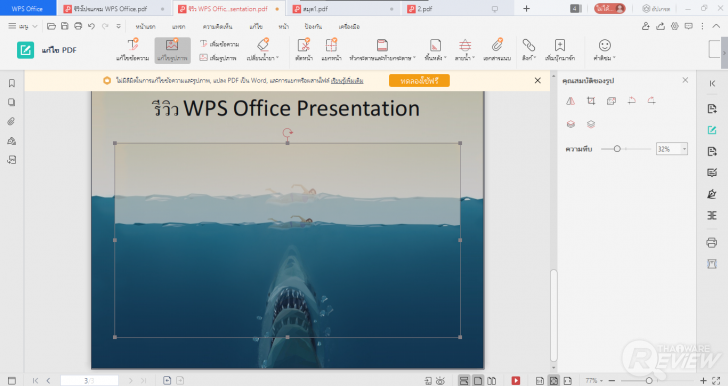Click the page number field

point(89,380)
